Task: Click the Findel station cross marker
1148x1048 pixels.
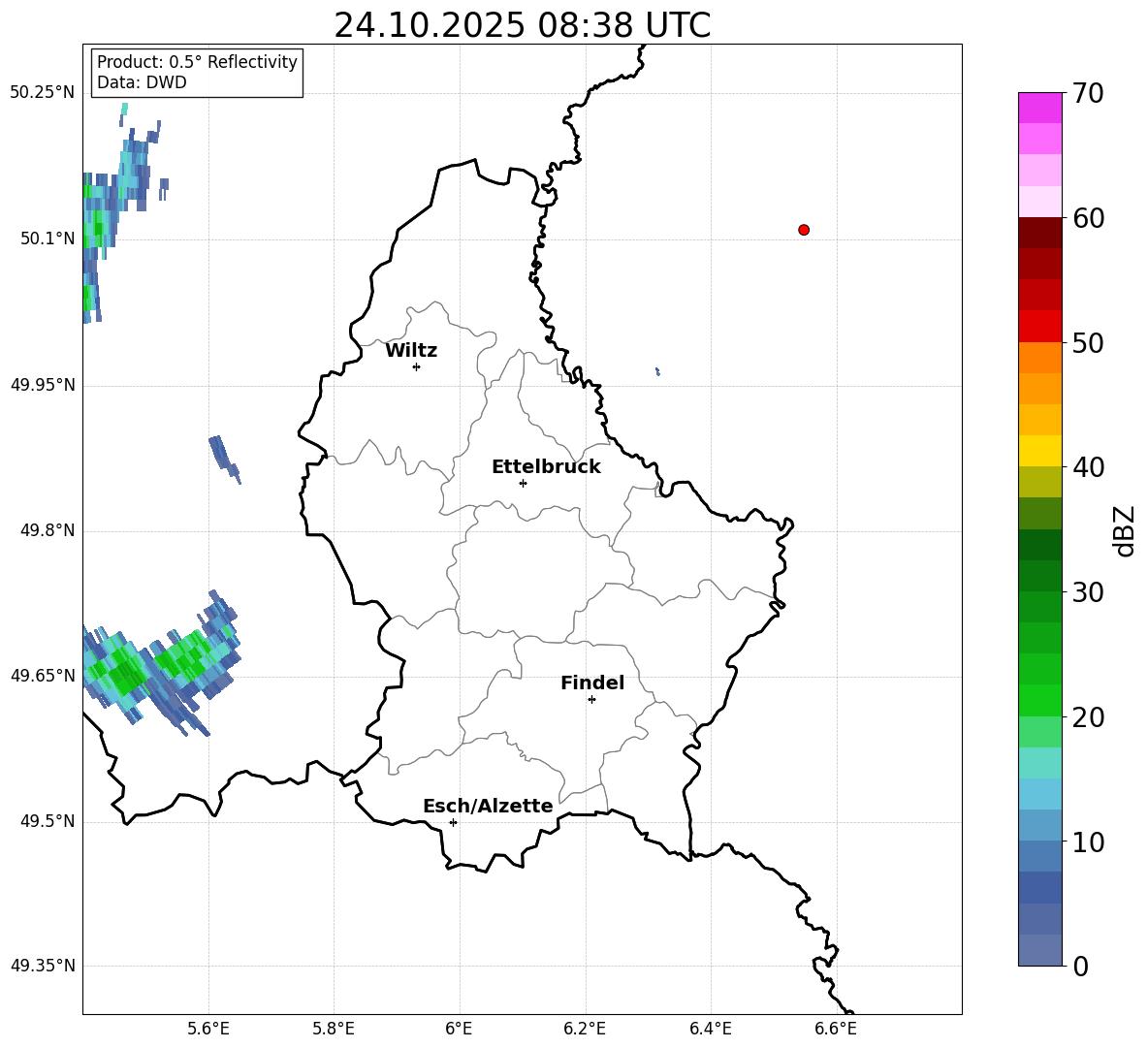Action: [x=591, y=700]
